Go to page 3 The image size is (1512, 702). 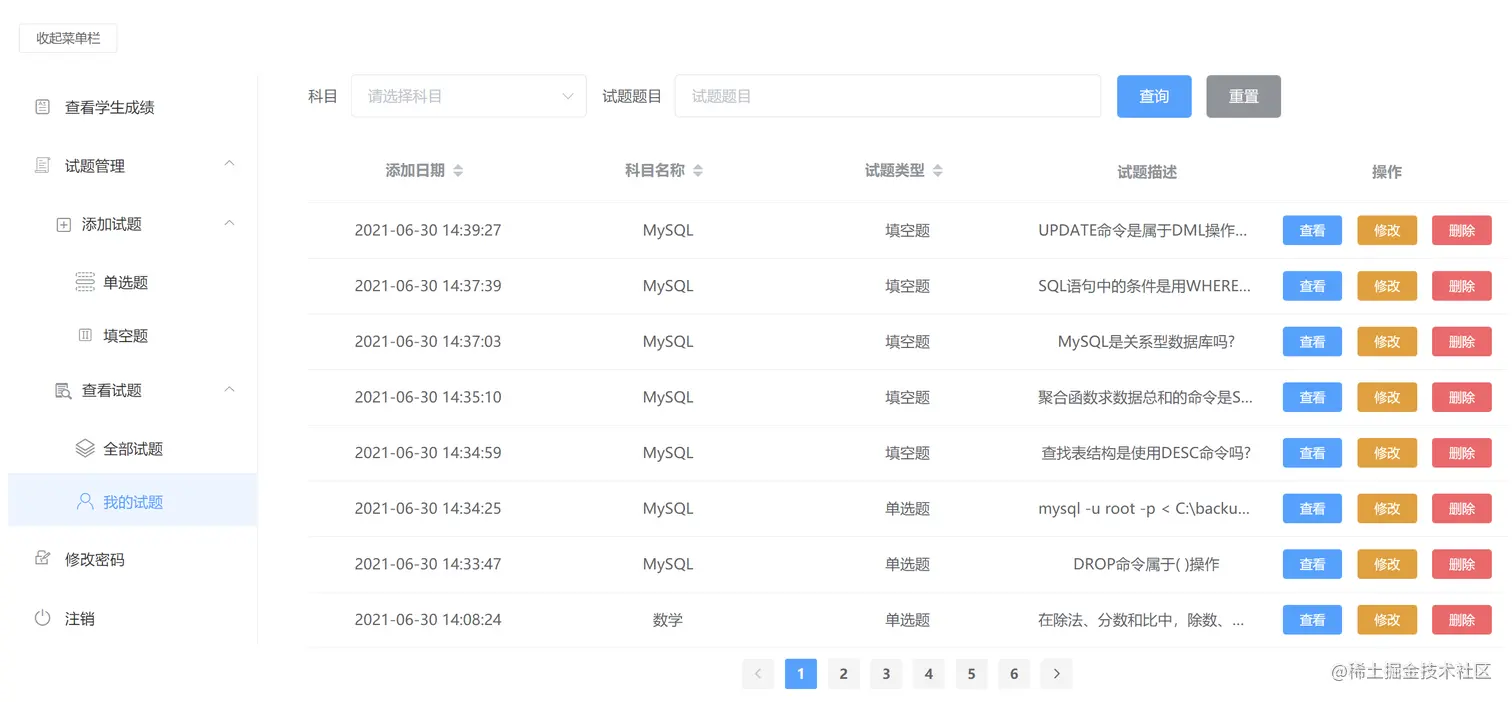(886, 674)
